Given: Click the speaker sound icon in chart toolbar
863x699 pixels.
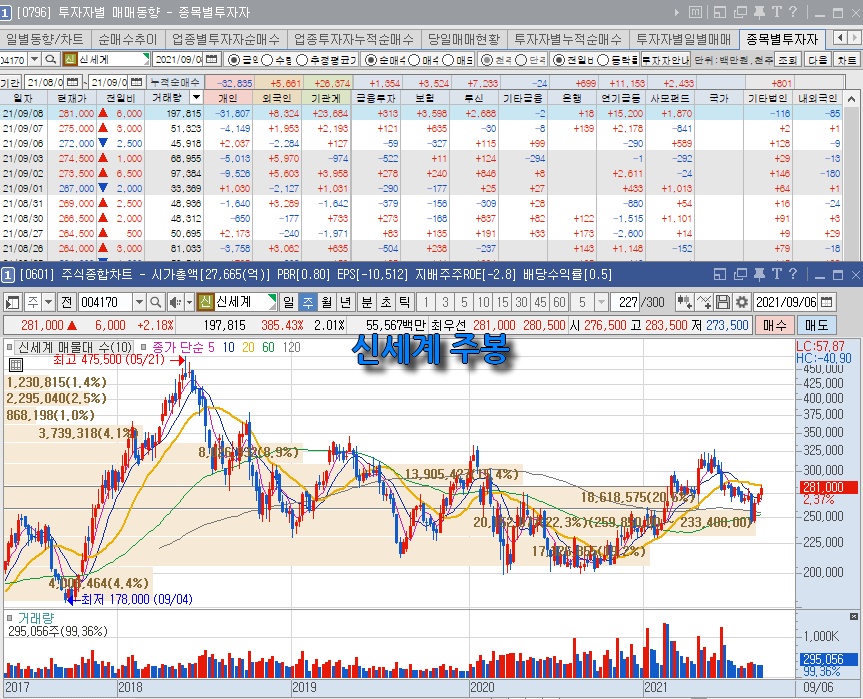Looking at the screenshot, I should click(x=176, y=302).
